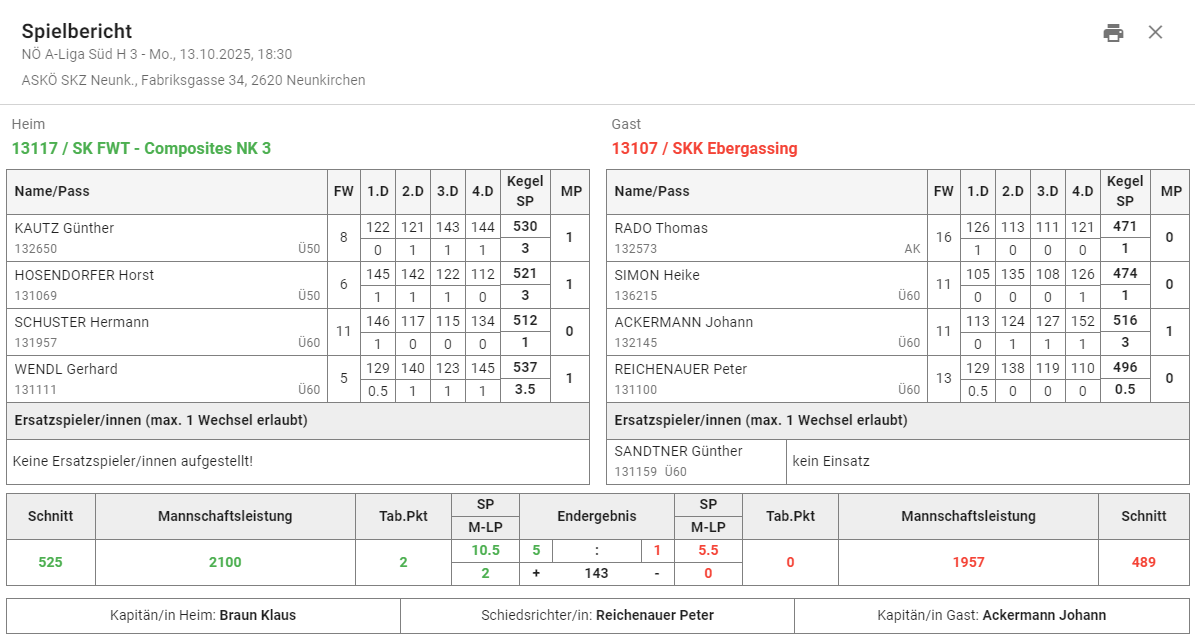
Task: Click the match date Mo., 13.10.2025, 18:30 line
Action: click(x=157, y=54)
